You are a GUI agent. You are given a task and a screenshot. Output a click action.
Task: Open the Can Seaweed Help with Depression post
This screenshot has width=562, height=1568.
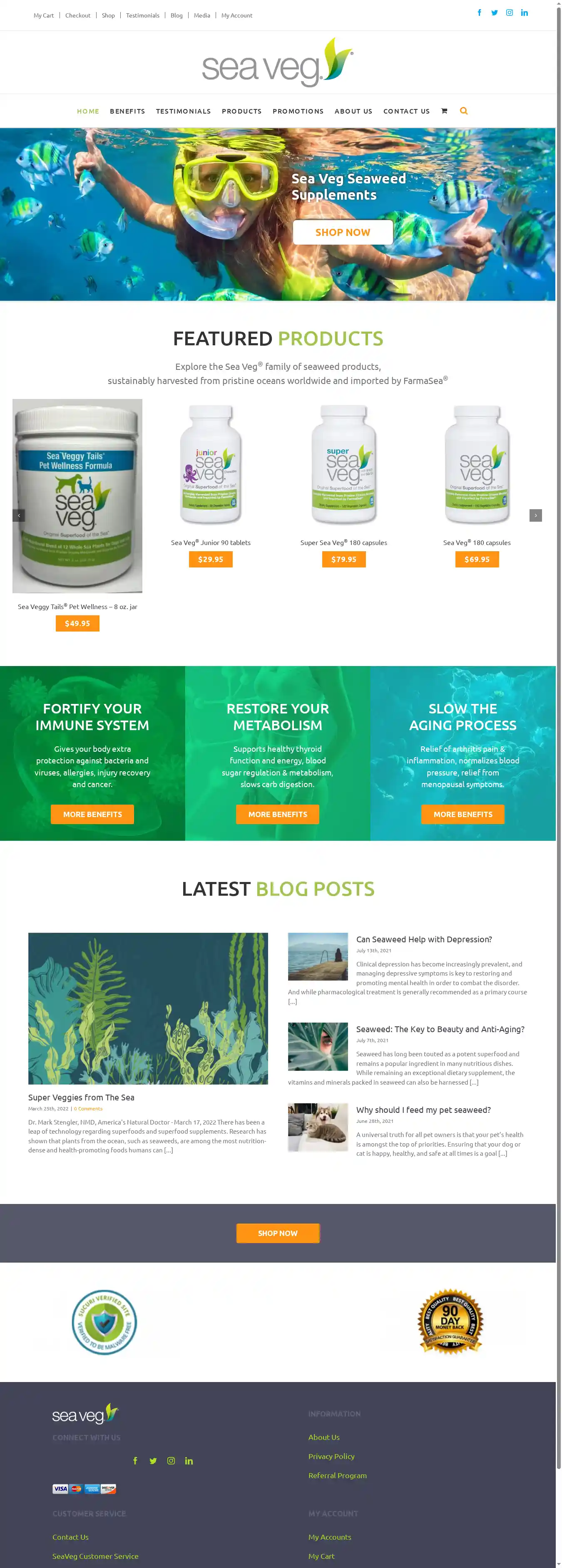(424, 939)
